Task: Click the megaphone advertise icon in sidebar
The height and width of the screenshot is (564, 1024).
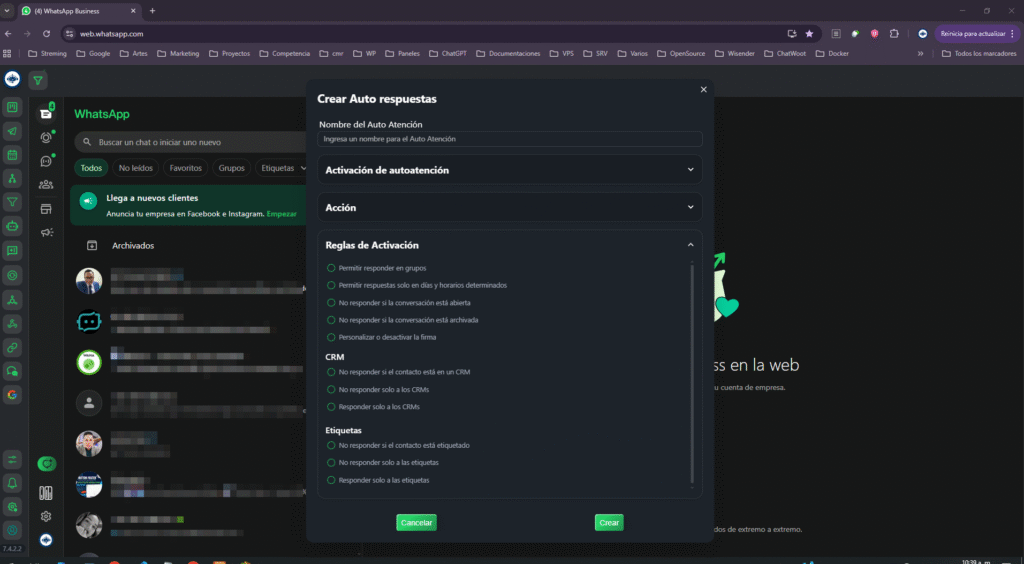Action: 46,232
